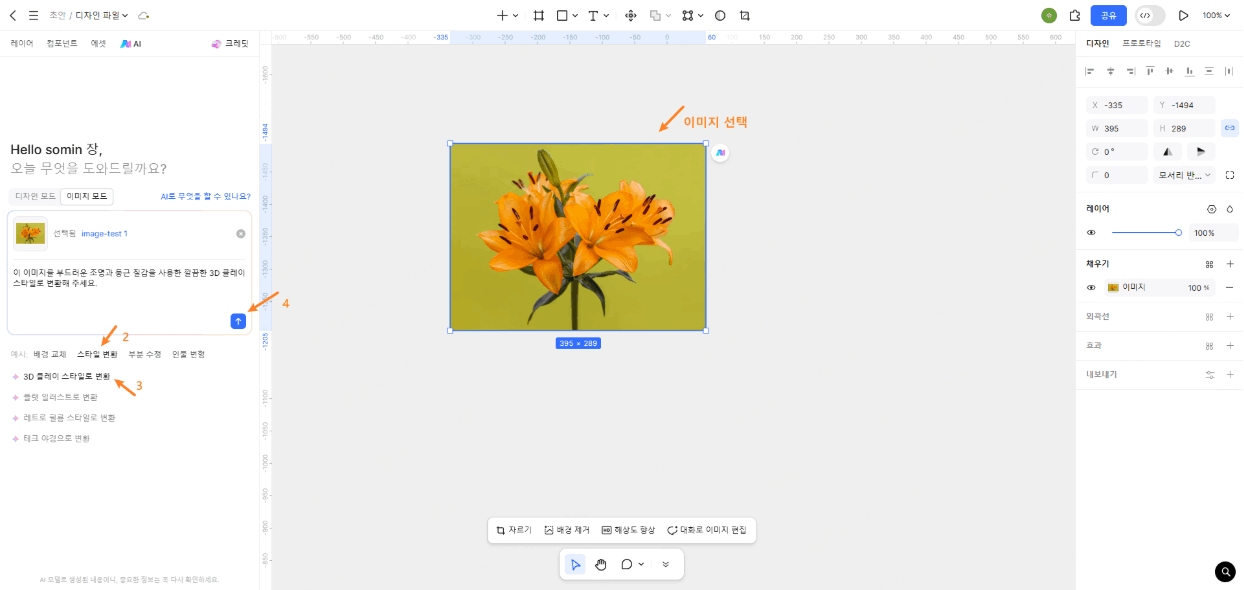Select 디자인 모드 mode
The height and width of the screenshot is (590, 1244).
click(35, 196)
